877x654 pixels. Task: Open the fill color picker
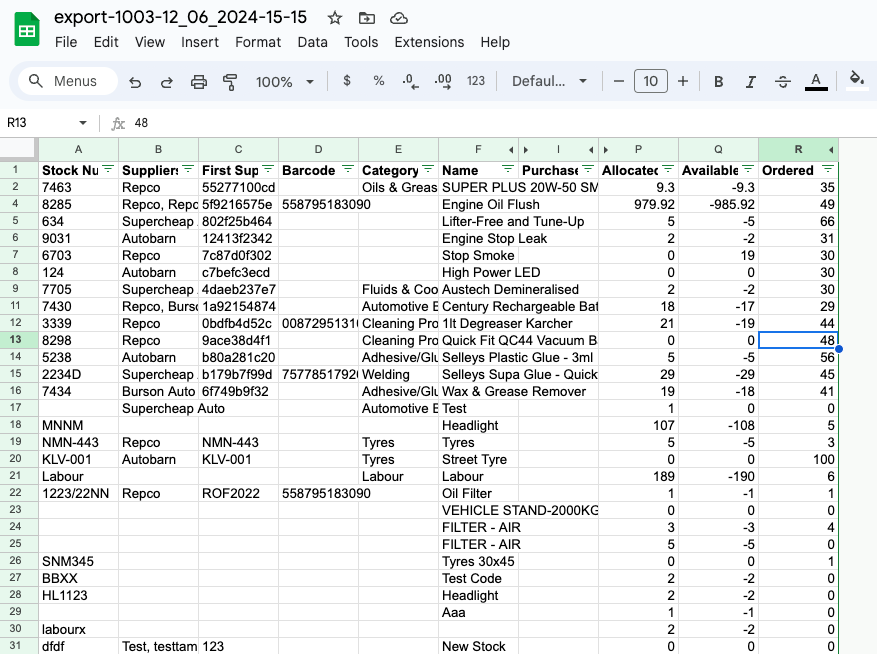point(857,81)
